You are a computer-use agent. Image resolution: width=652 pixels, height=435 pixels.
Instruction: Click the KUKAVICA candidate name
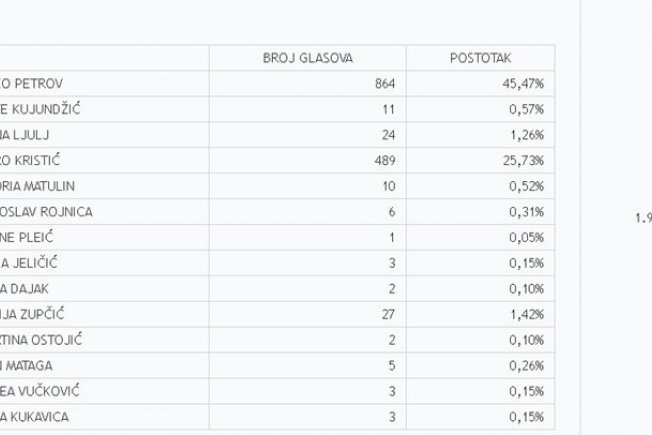(x=35, y=417)
